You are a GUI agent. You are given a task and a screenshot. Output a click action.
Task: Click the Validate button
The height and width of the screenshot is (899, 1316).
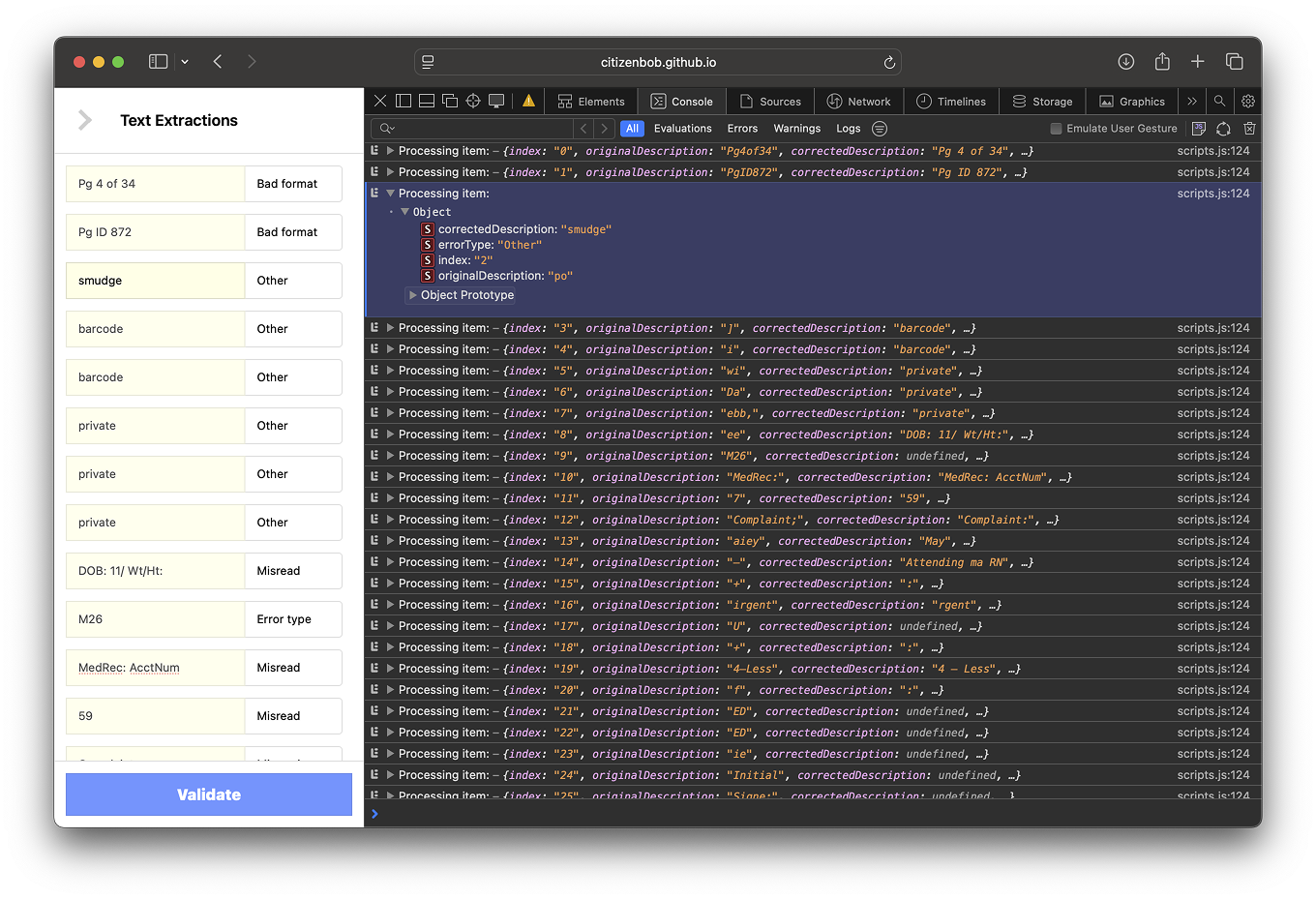209,794
